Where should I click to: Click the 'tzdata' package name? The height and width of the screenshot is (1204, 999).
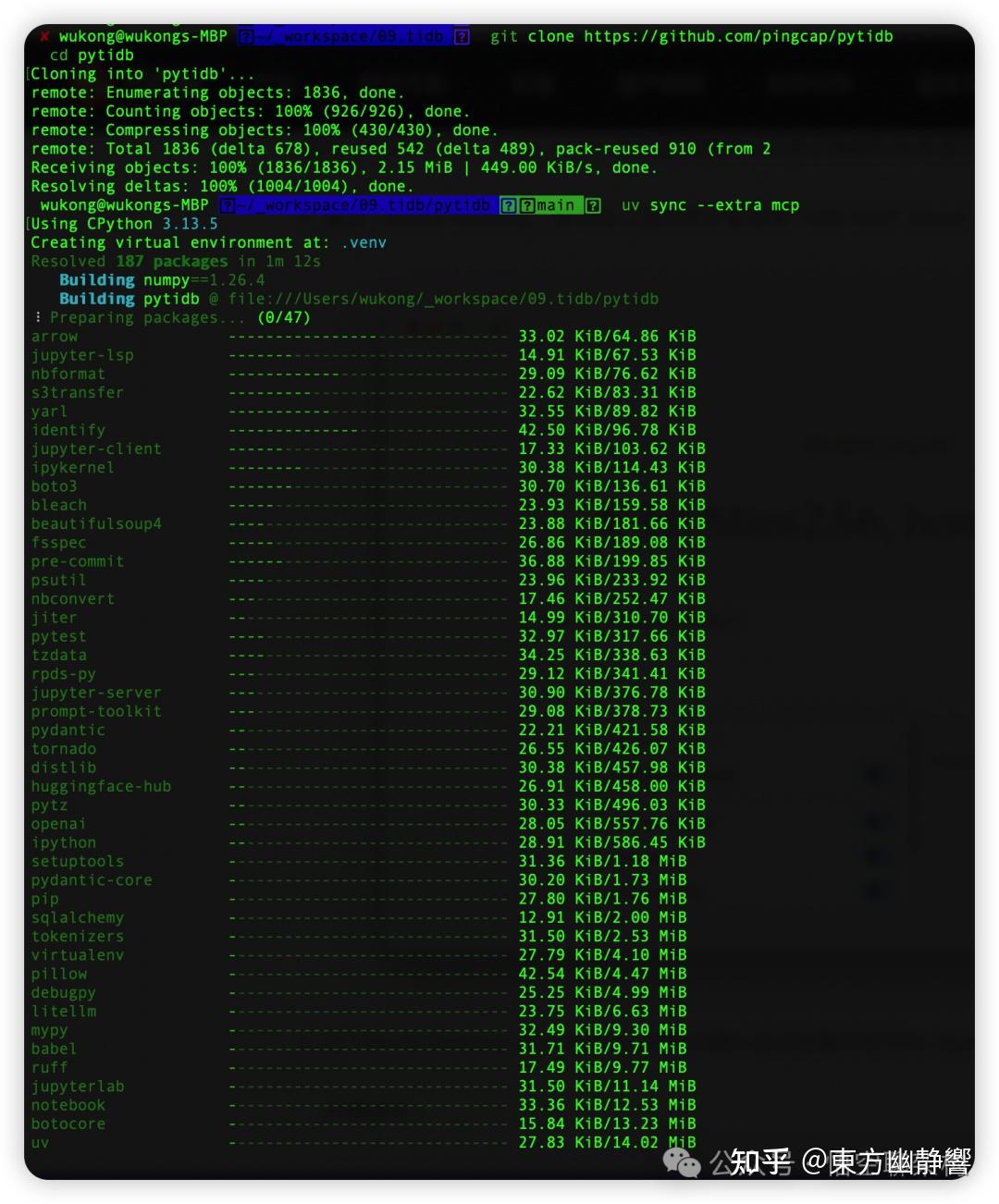tap(58, 655)
